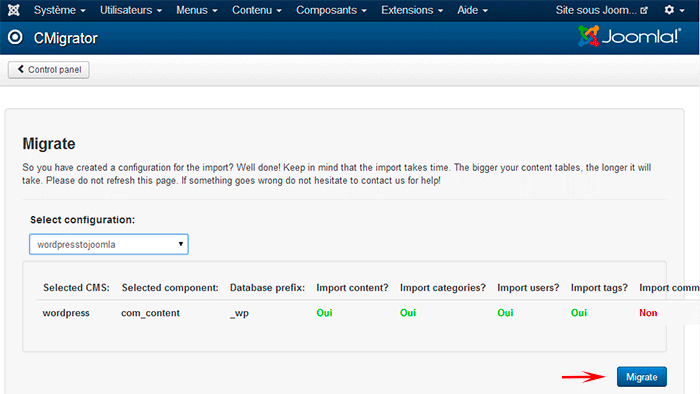Click Oui under Import users?
Image resolution: width=700 pixels, height=394 pixels.
click(x=505, y=313)
